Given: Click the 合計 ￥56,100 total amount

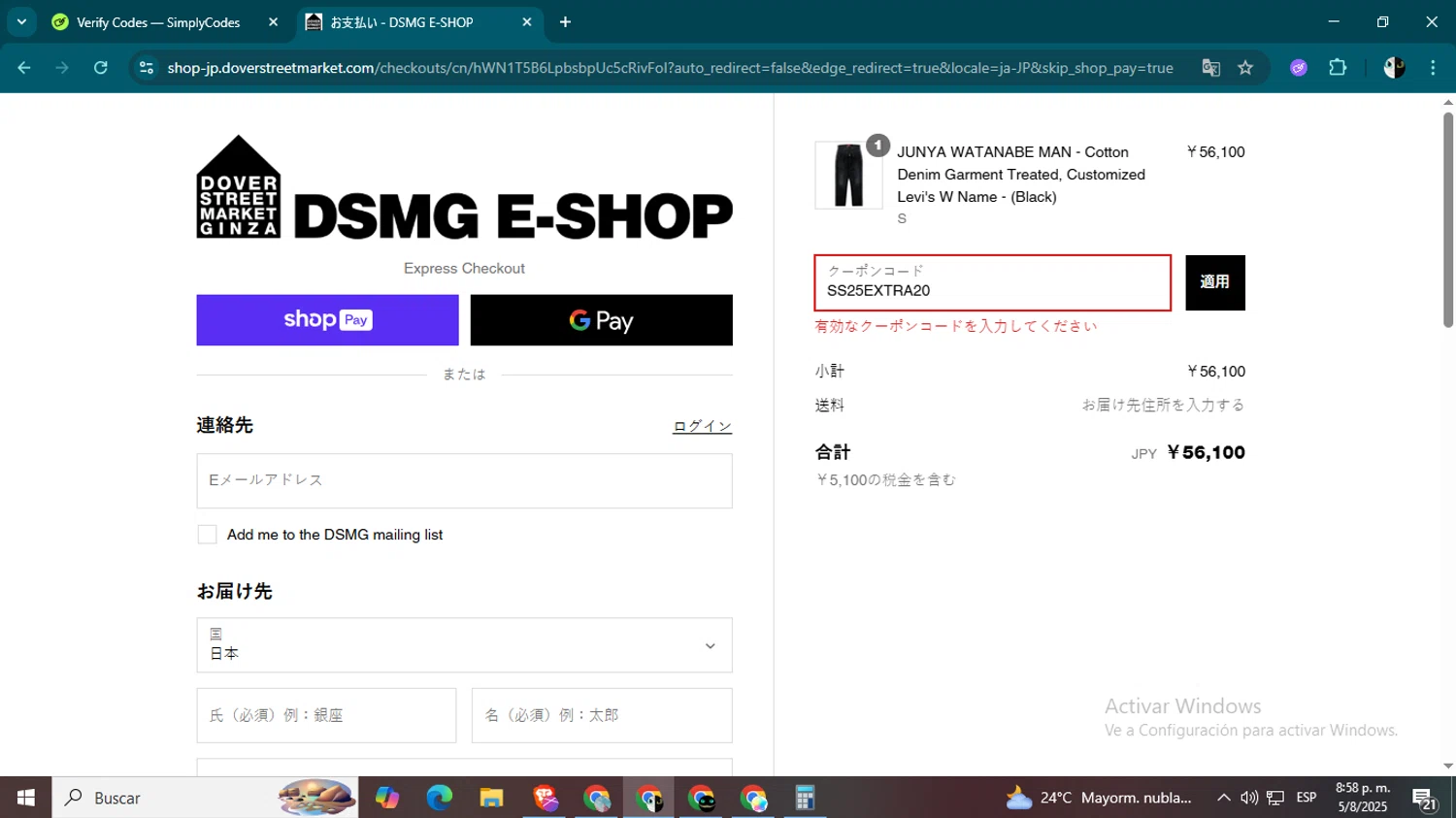Looking at the screenshot, I should [1206, 453].
